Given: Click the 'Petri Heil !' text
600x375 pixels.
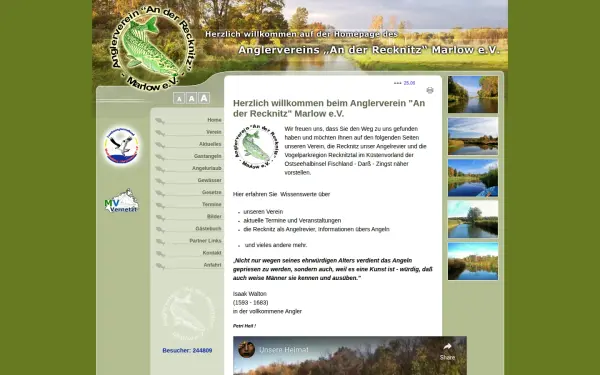Looking at the screenshot, I should (x=244, y=326).
